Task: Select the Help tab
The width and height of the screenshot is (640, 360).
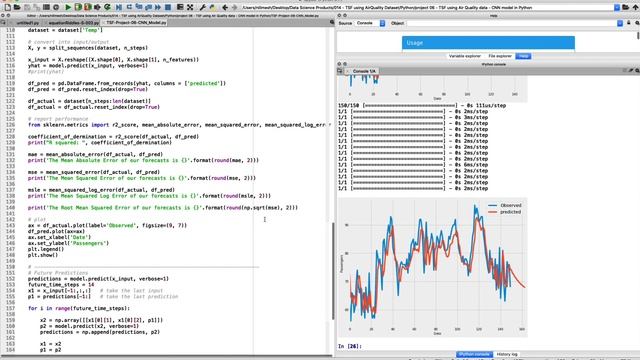Action: (523, 56)
